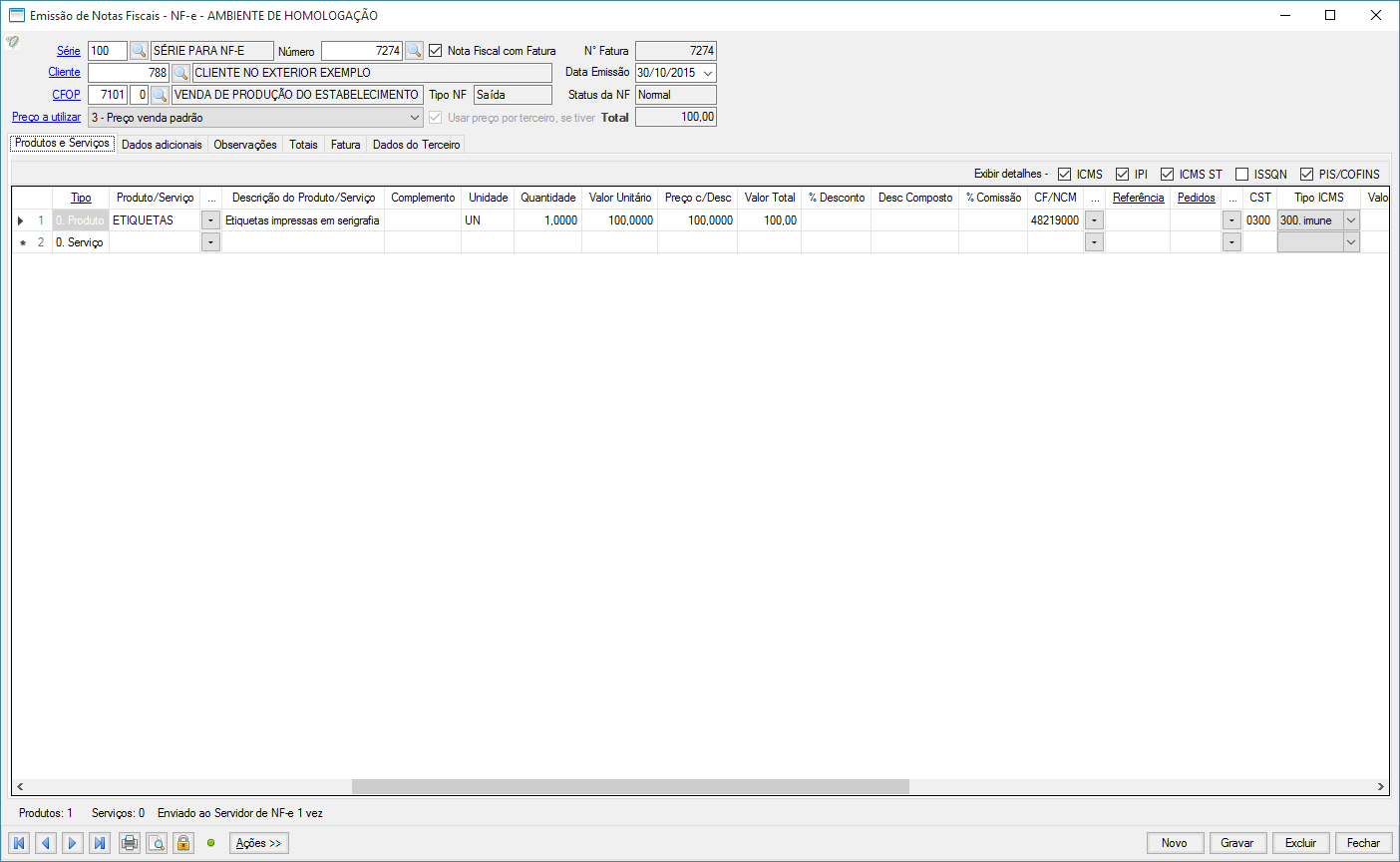Viewport: 1400px width, 862px height.
Task: Go to the previous record
Action: (x=46, y=843)
